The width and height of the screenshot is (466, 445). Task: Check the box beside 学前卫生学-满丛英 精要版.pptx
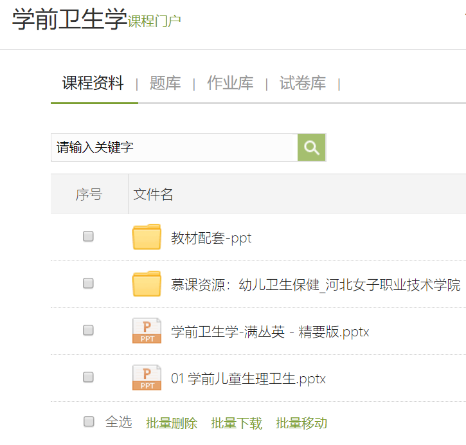[x=88, y=330]
